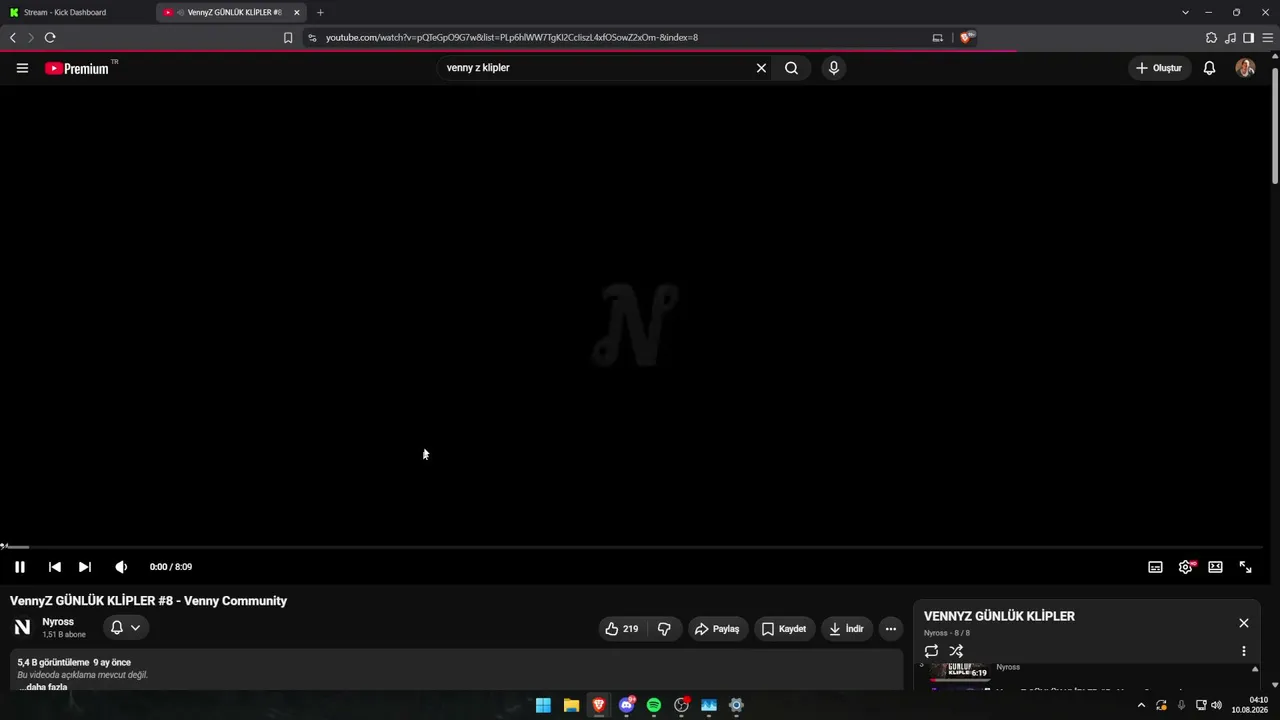The height and width of the screenshot is (720, 1280).
Task: Open the media control music-note icon
Action: click(1230, 38)
